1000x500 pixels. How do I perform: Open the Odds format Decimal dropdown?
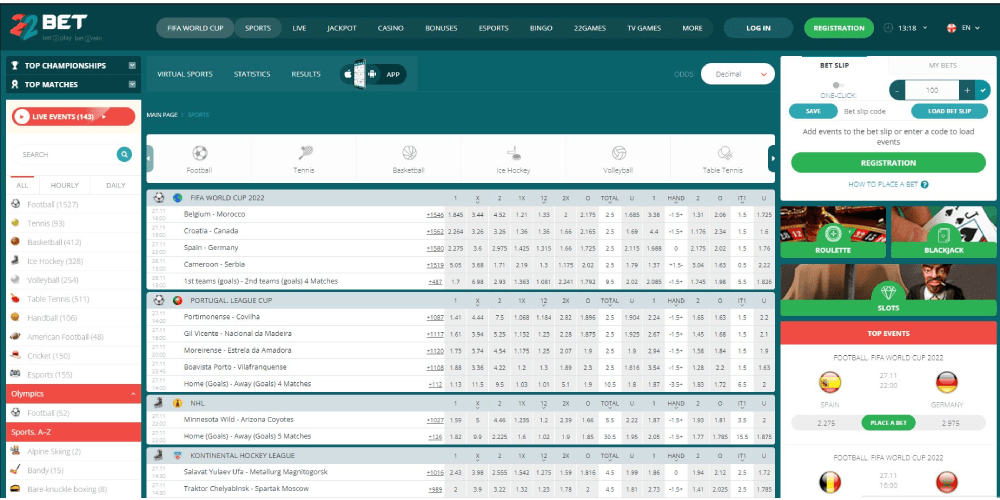click(738, 74)
